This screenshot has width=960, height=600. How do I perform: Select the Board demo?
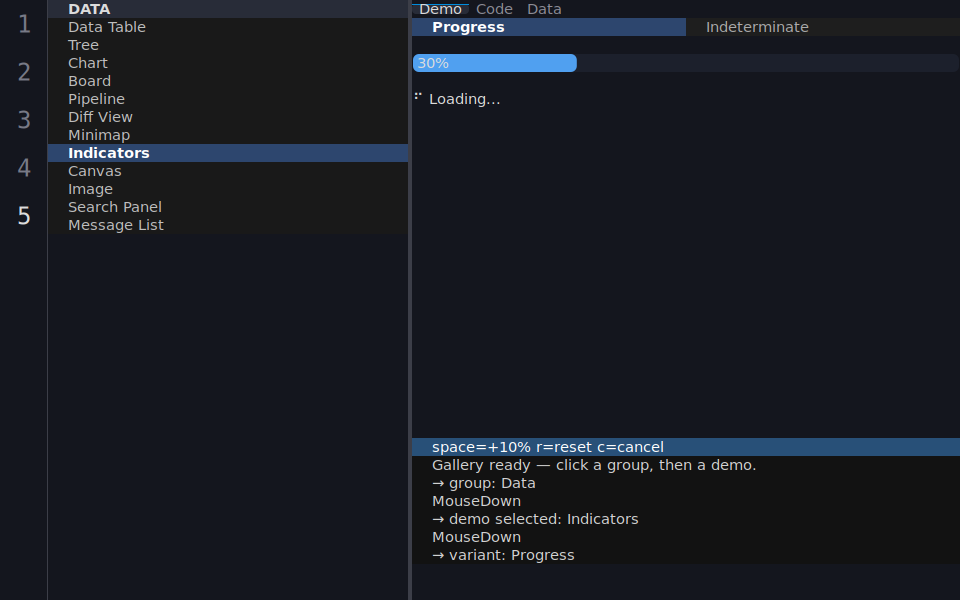coord(228,81)
